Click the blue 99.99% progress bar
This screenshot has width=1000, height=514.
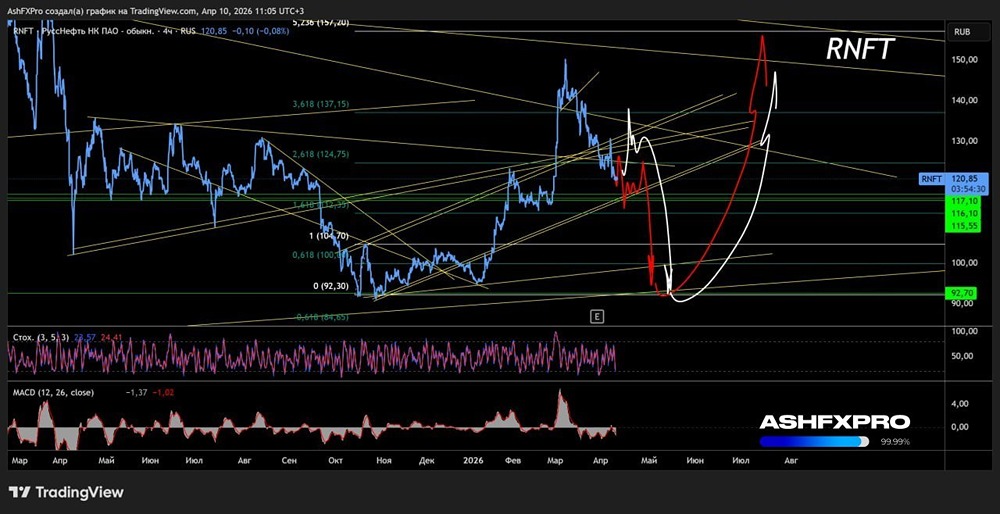[814, 441]
